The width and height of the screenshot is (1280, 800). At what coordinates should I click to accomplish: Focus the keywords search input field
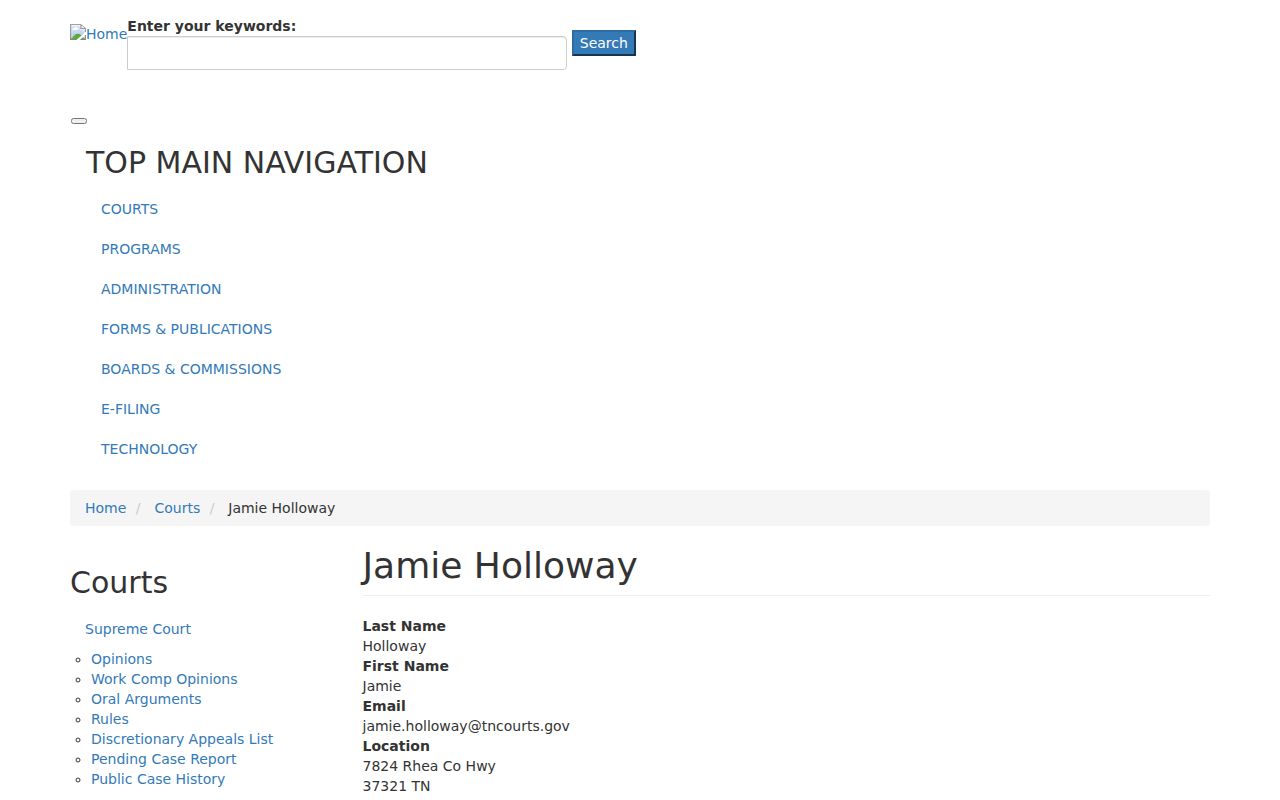pyautogui.click(x=347, y=53)
